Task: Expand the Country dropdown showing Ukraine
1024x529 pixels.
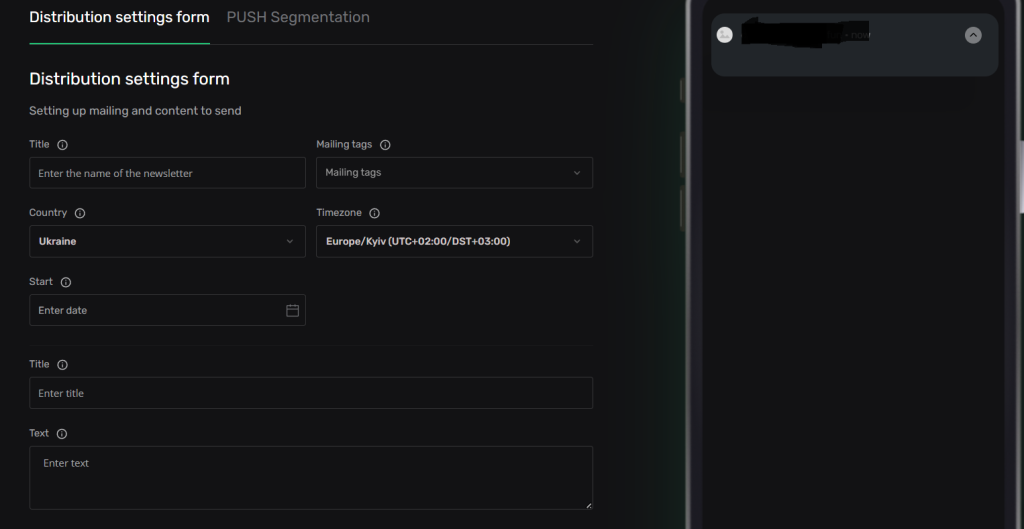Action: pos(167,241)
